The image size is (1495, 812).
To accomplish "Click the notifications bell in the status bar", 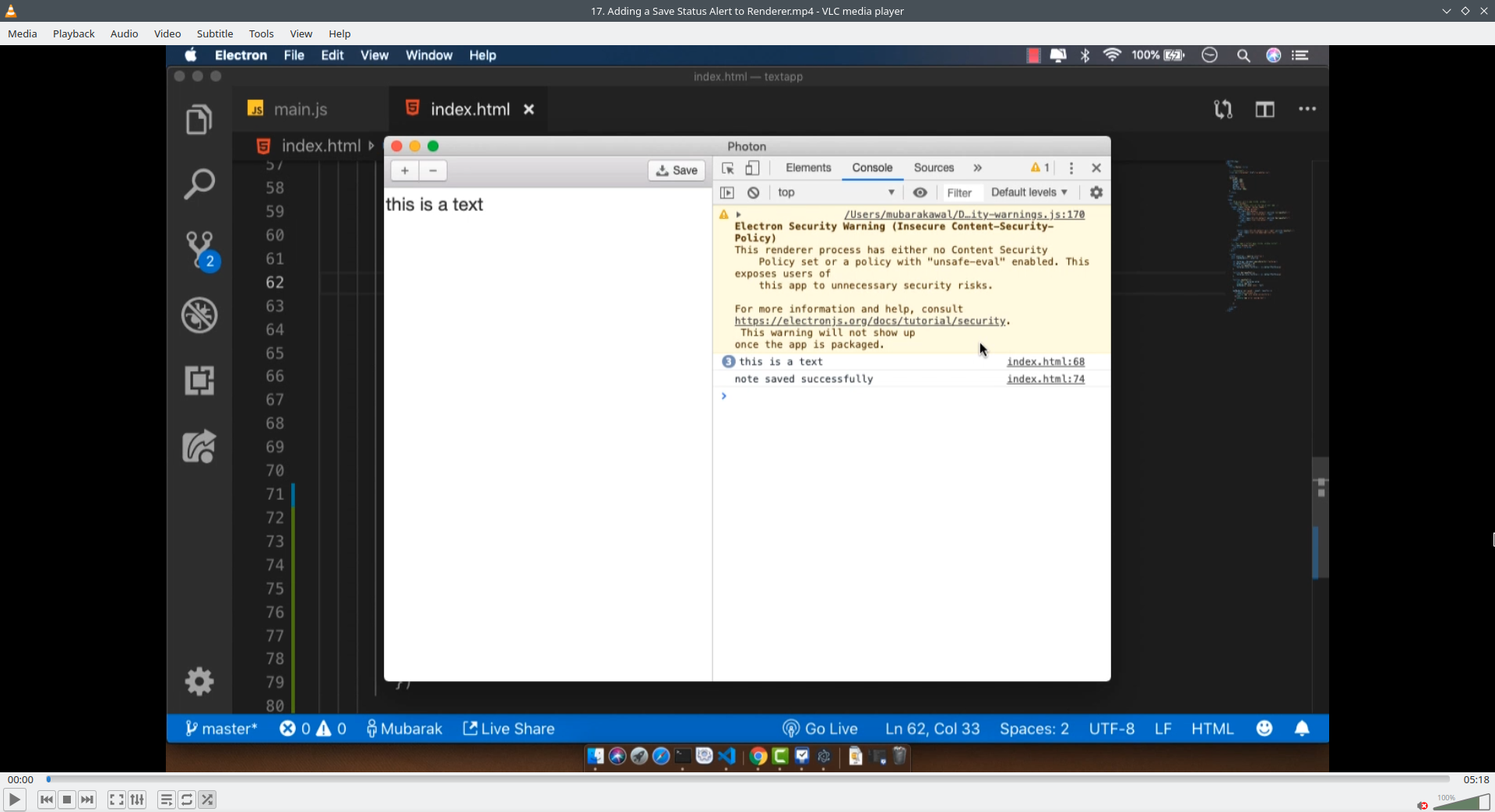I will click(x=1302, y=728).
